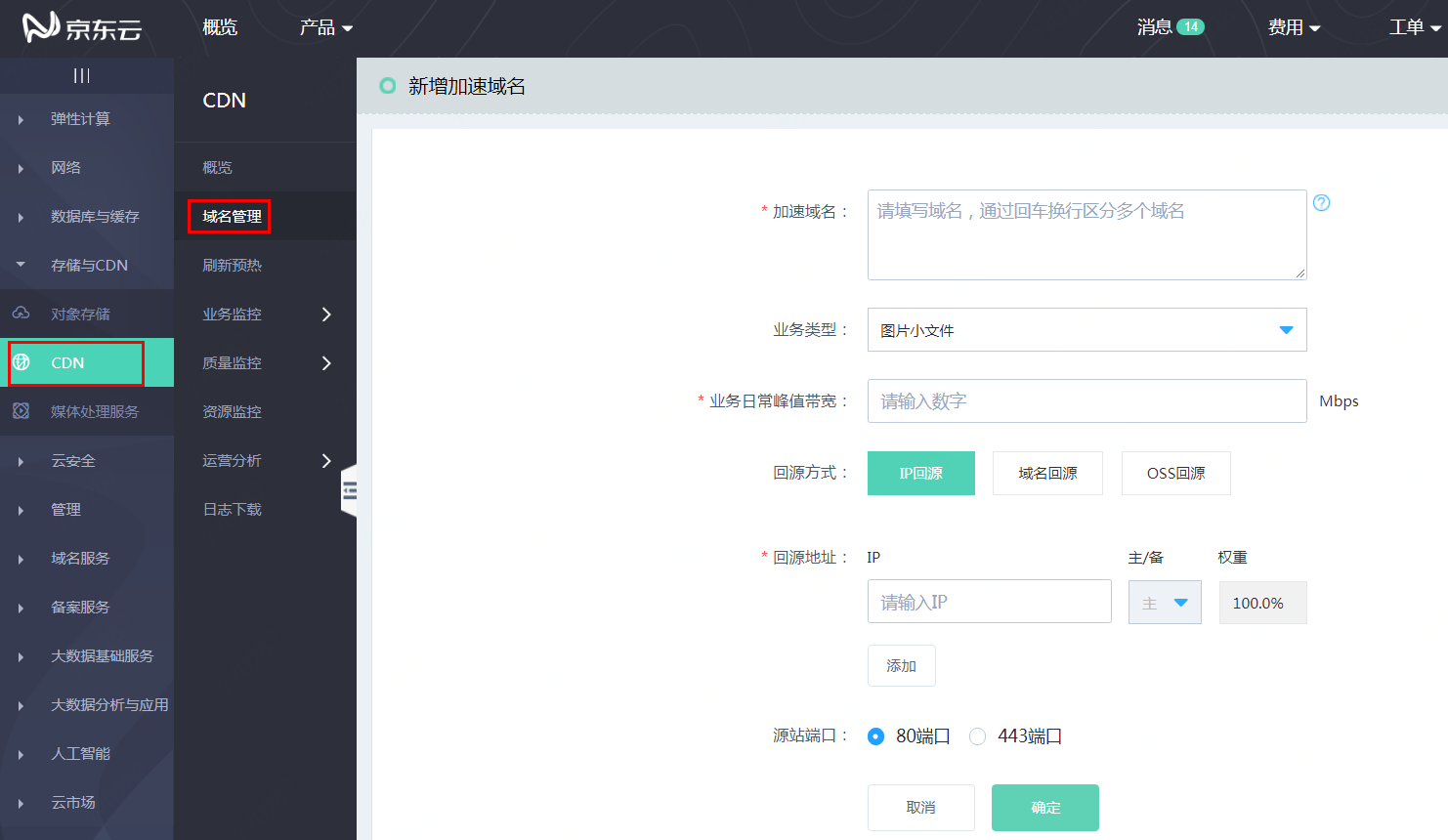Collapse sidebar using the three-bar icon
The image size is (1448, 840).
[x=82, y=75]
